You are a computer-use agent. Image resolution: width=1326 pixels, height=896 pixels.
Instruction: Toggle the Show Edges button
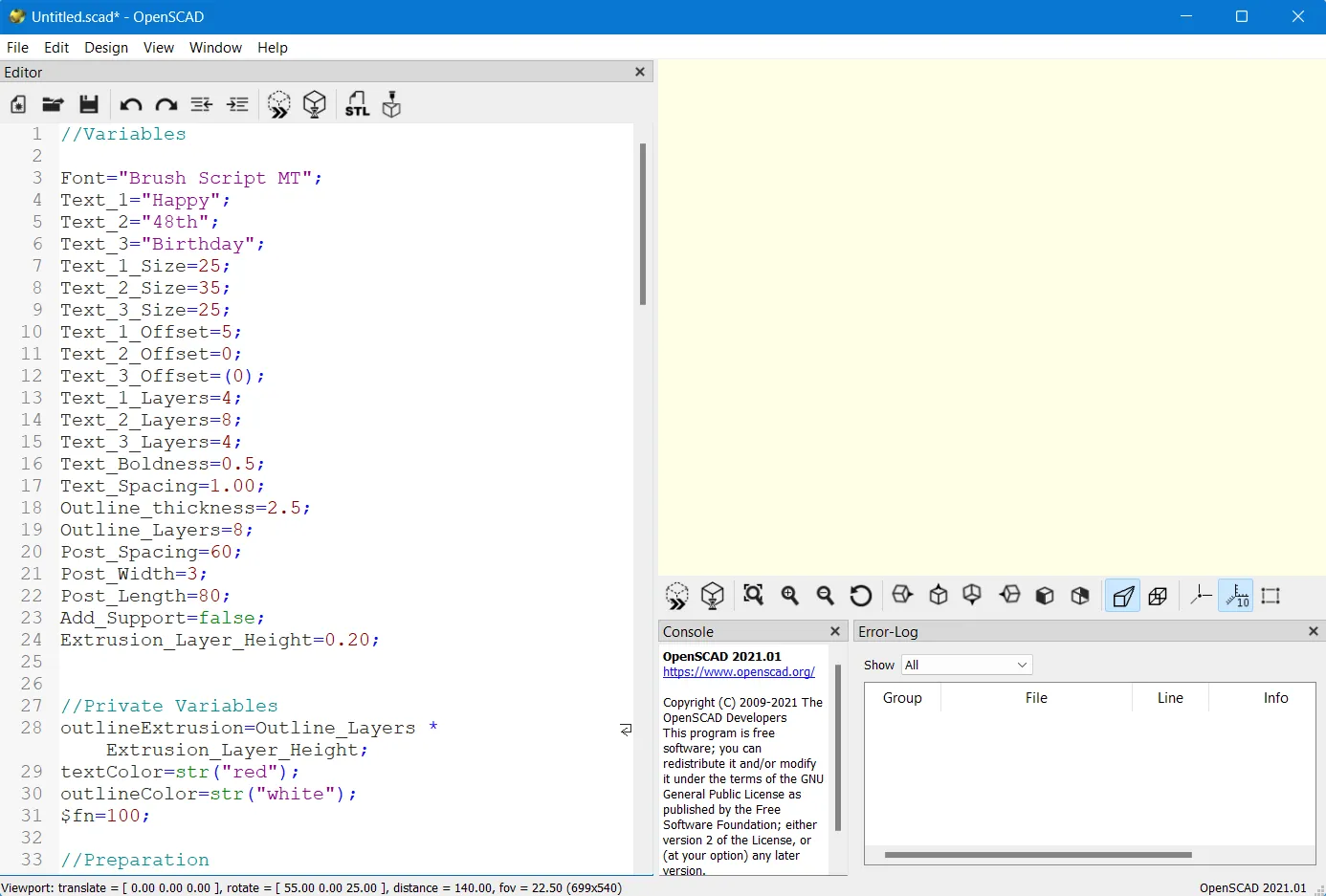[x=1271, y=596]
